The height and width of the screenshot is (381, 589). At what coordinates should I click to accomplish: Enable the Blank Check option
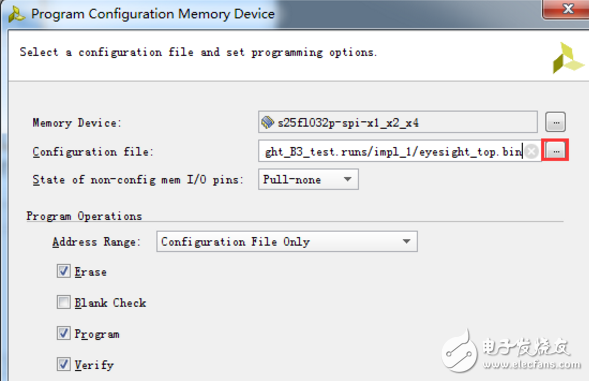click(63, 302)
